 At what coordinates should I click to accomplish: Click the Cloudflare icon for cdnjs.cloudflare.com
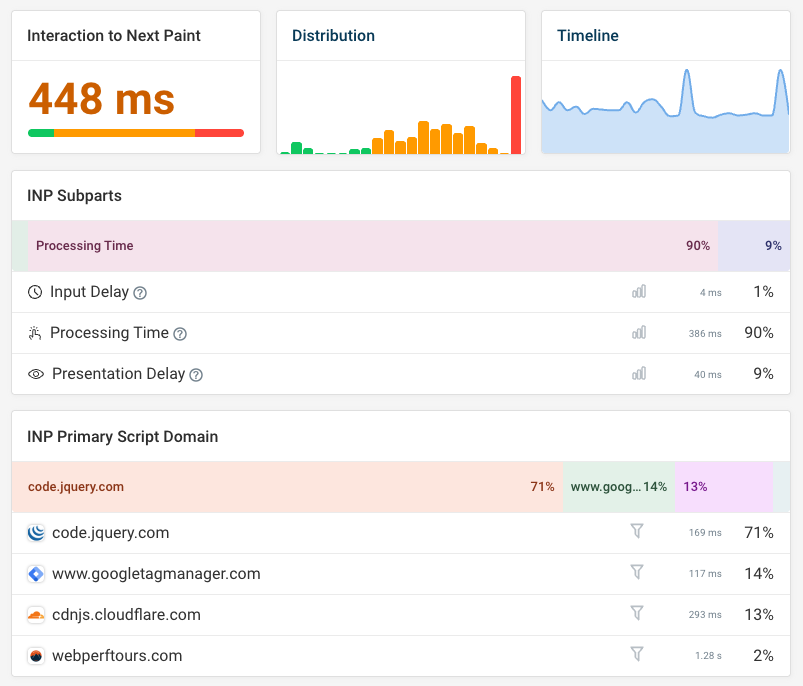[x=36, y=614]
